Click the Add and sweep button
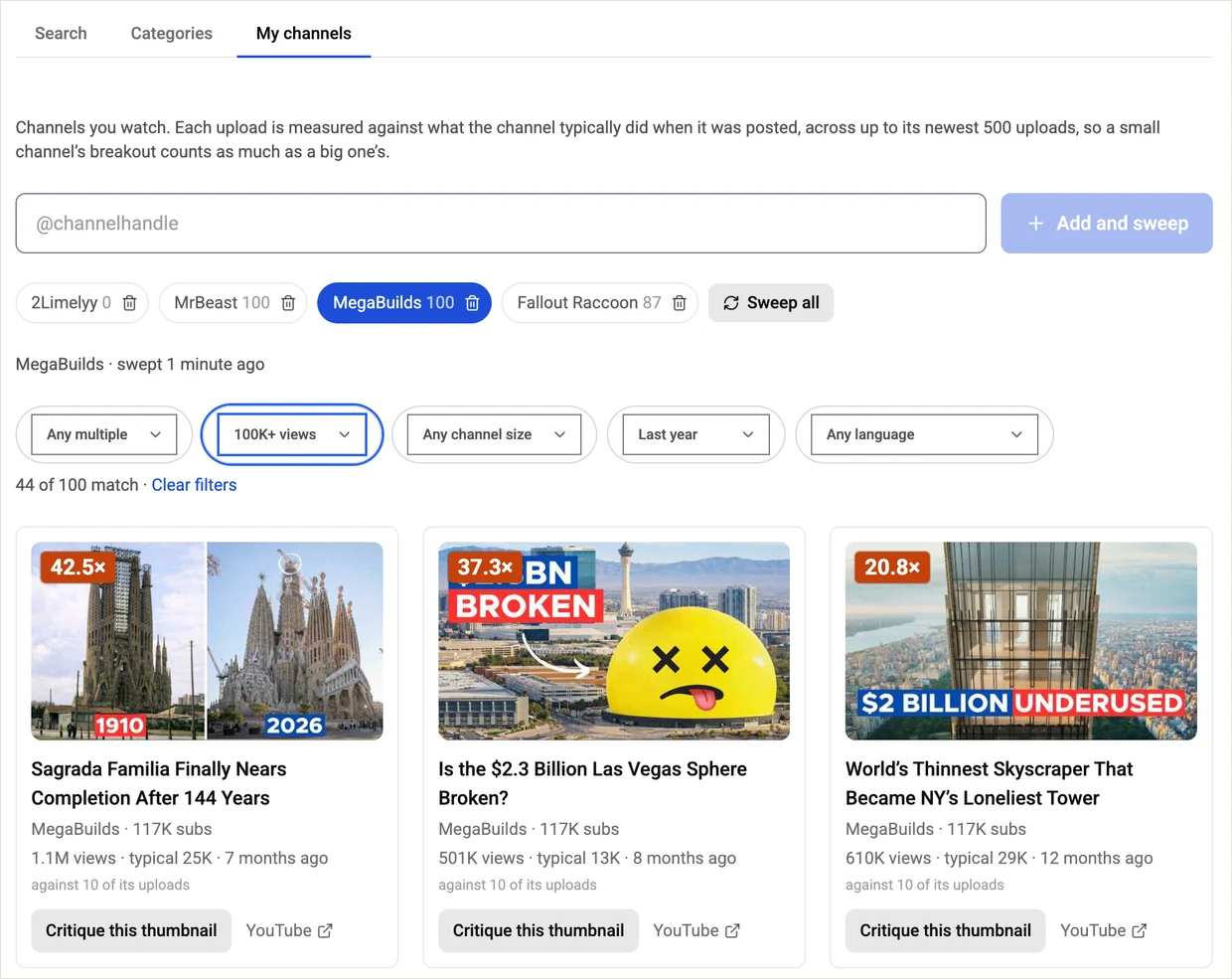Image resolution: width=1232 pixels, height=979 pixels. click(x=1107, y=223)
